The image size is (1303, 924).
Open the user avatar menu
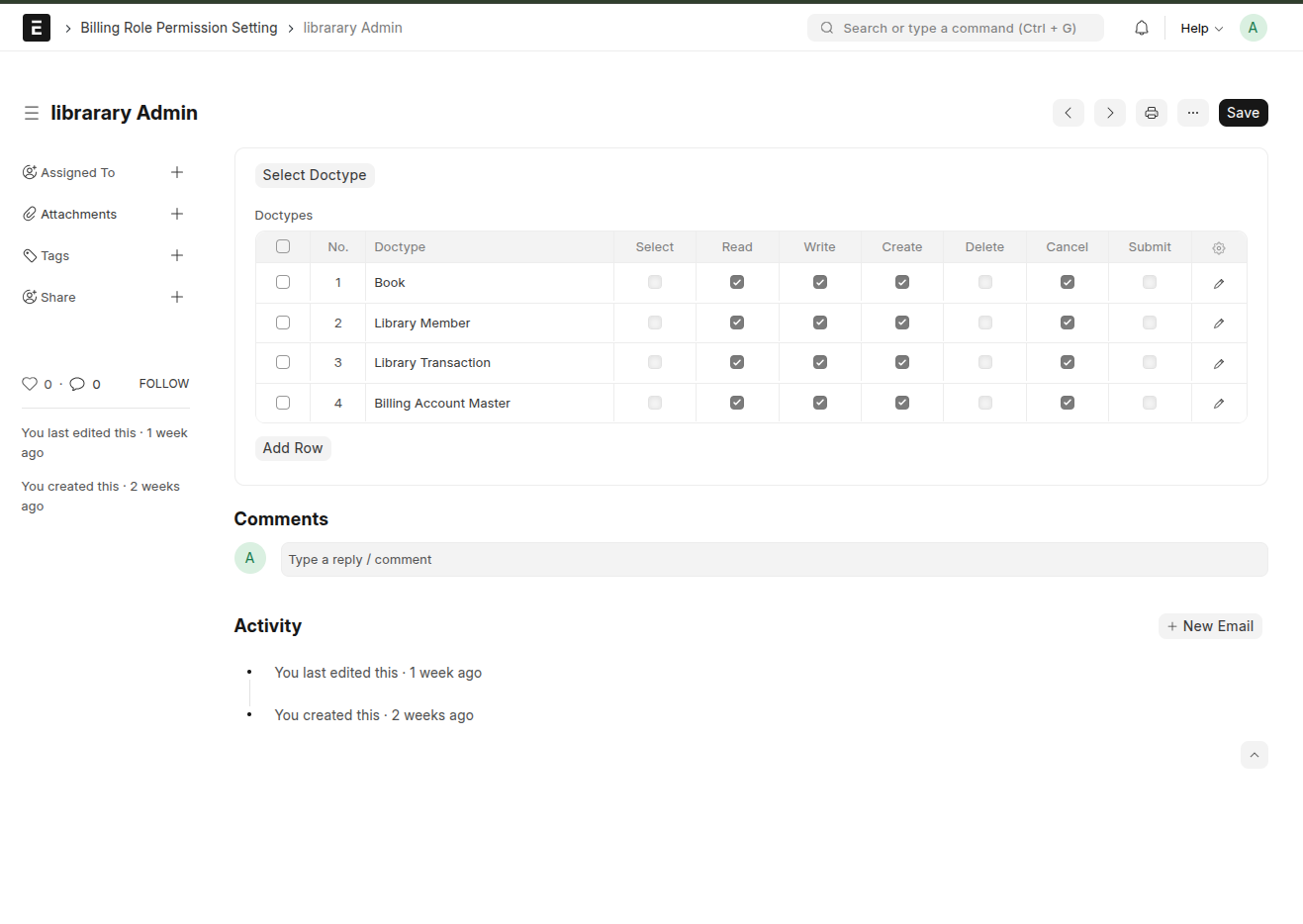click(x=1253, y=28)
